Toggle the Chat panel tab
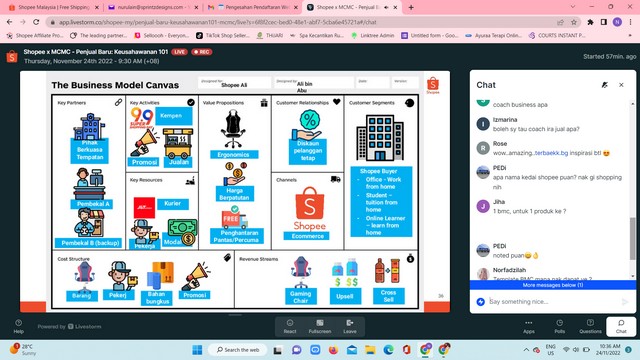This screenshot has width=640, height=360. [621, 327]
